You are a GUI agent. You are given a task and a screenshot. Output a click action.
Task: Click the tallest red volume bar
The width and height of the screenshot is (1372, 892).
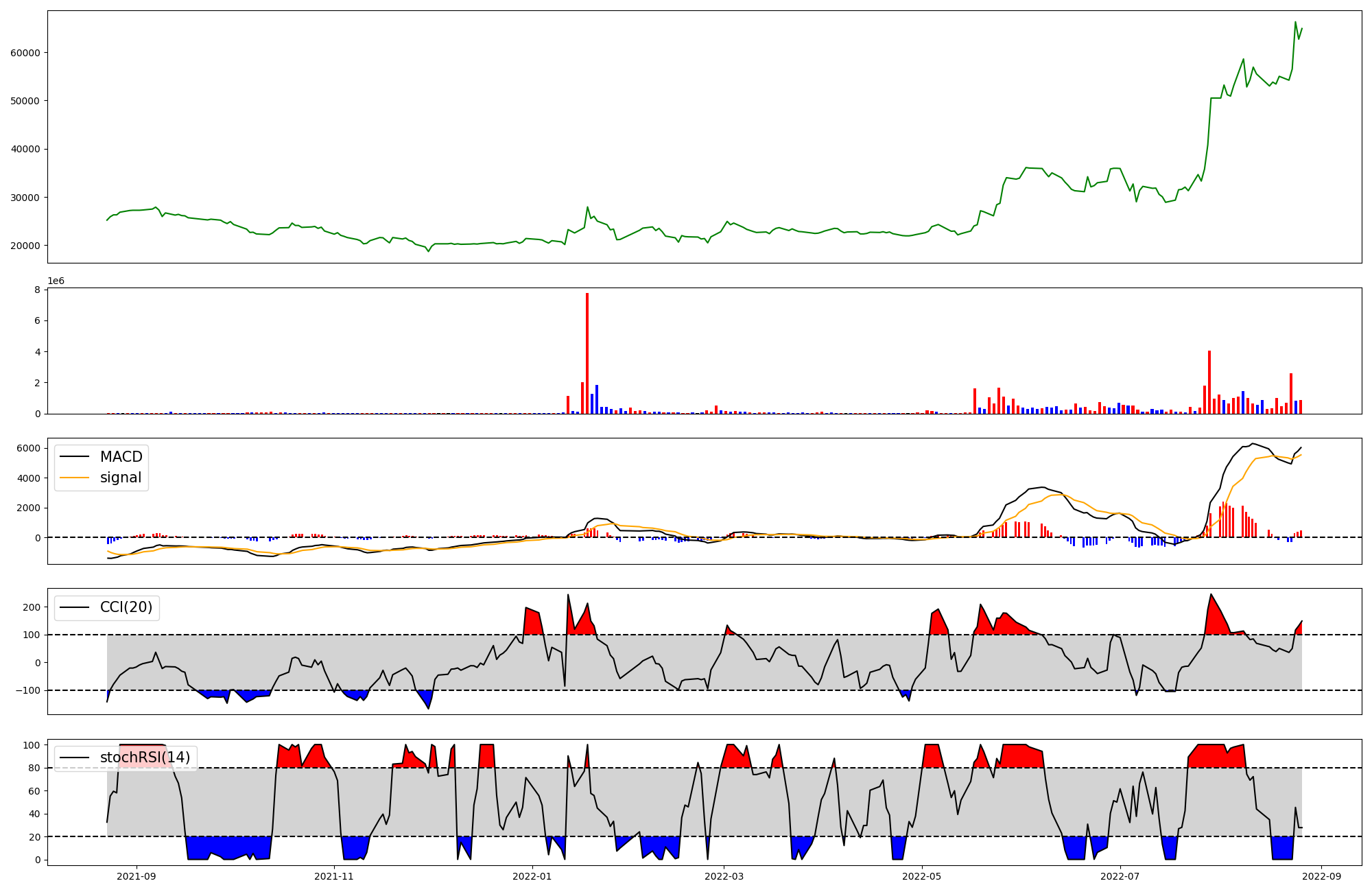coord(587,353)
